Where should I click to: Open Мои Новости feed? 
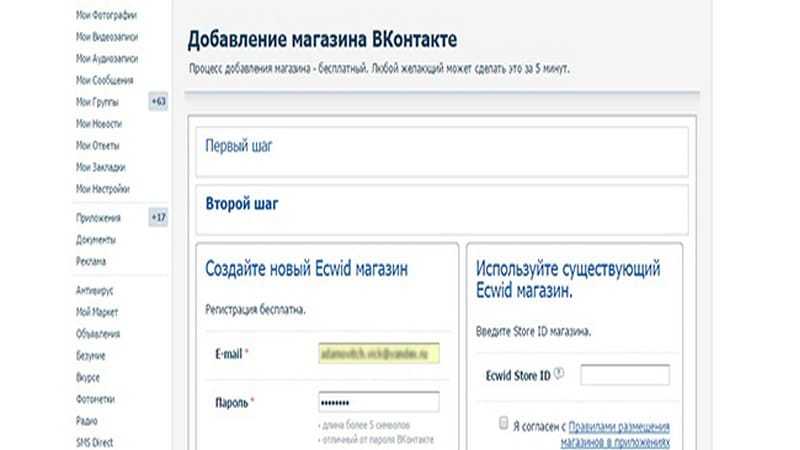click(x=98, y=124)
